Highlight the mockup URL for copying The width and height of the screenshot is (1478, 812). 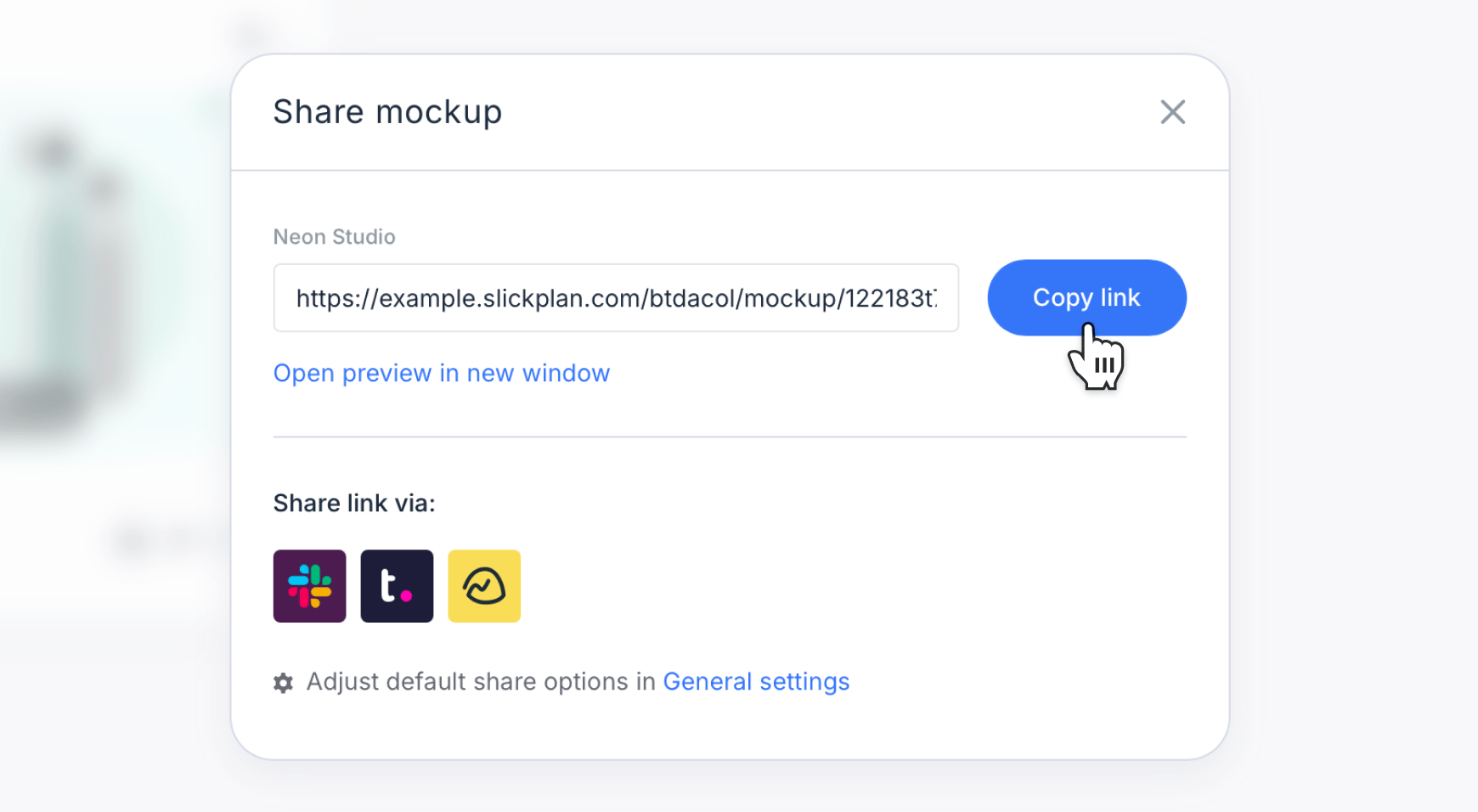[x=616, y=298]
